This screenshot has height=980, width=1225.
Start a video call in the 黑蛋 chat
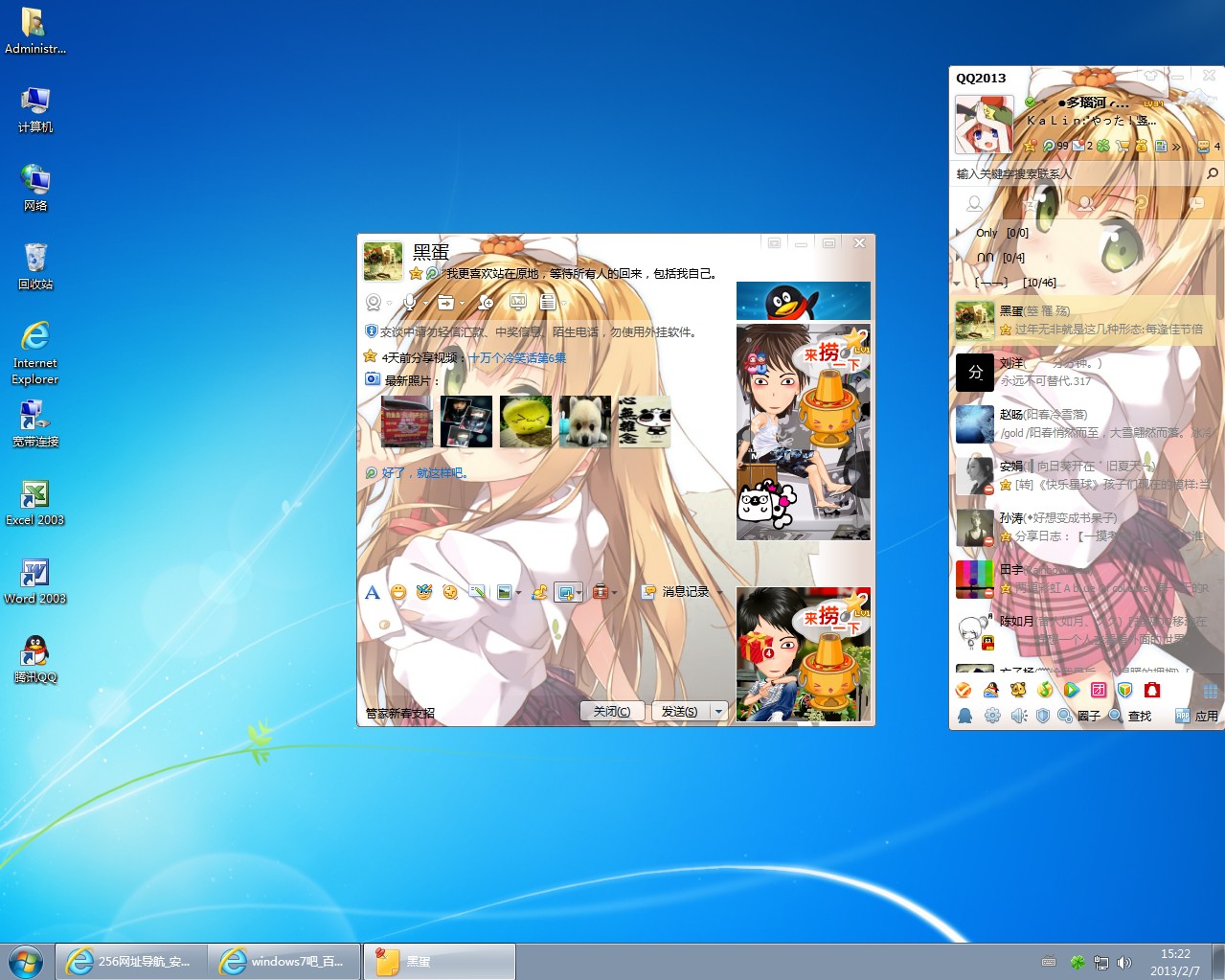(374, 303)
